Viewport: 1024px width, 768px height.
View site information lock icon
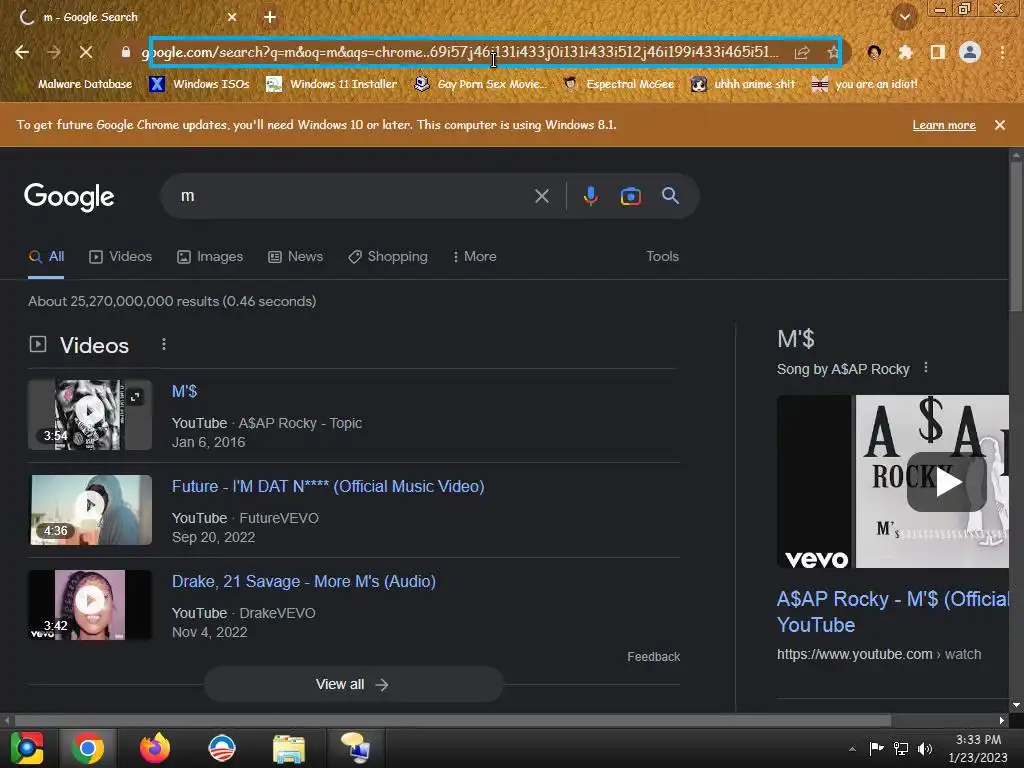[x=126, y=52]
